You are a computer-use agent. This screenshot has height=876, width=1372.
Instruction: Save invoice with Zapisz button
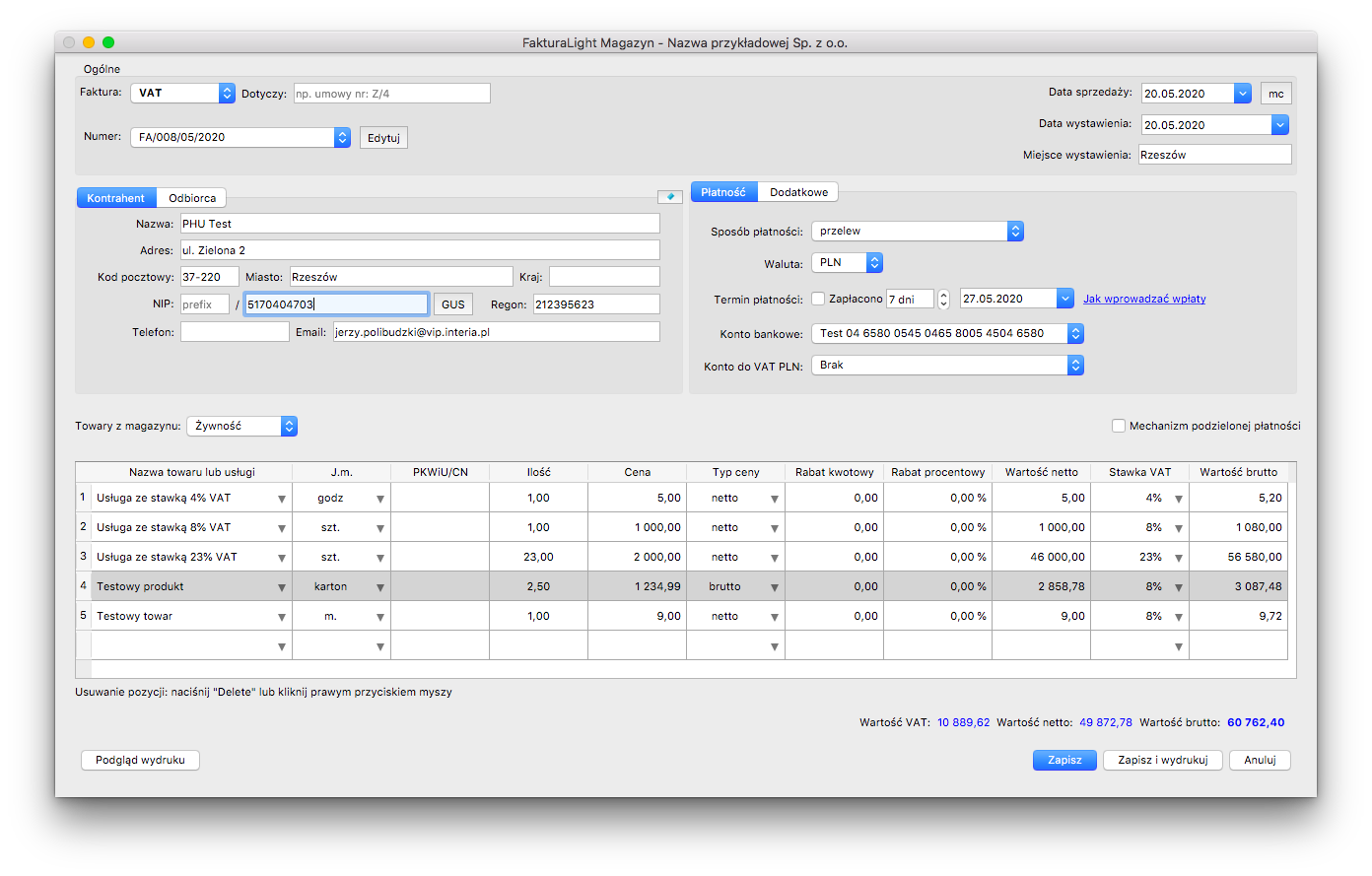1064,760
